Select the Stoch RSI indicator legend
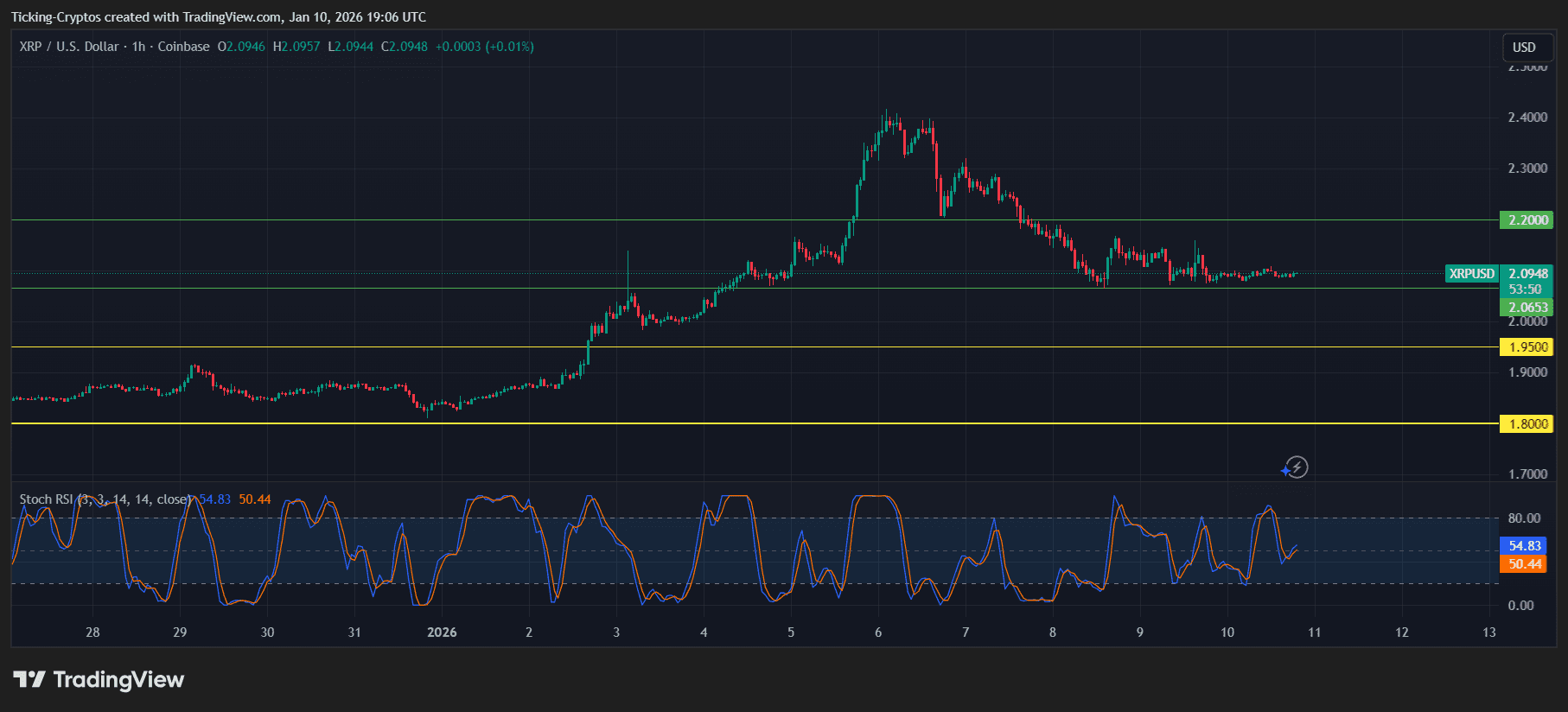The image size is (1568, 712). tap(104, 499)
